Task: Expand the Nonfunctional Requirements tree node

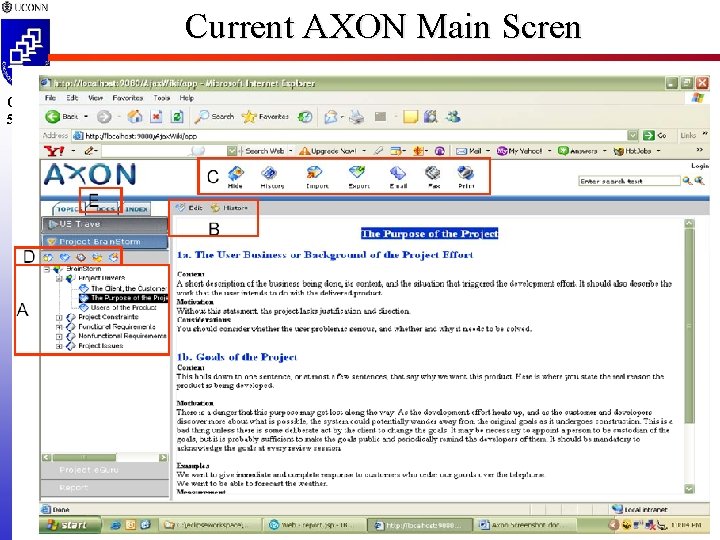Action: 59,336
